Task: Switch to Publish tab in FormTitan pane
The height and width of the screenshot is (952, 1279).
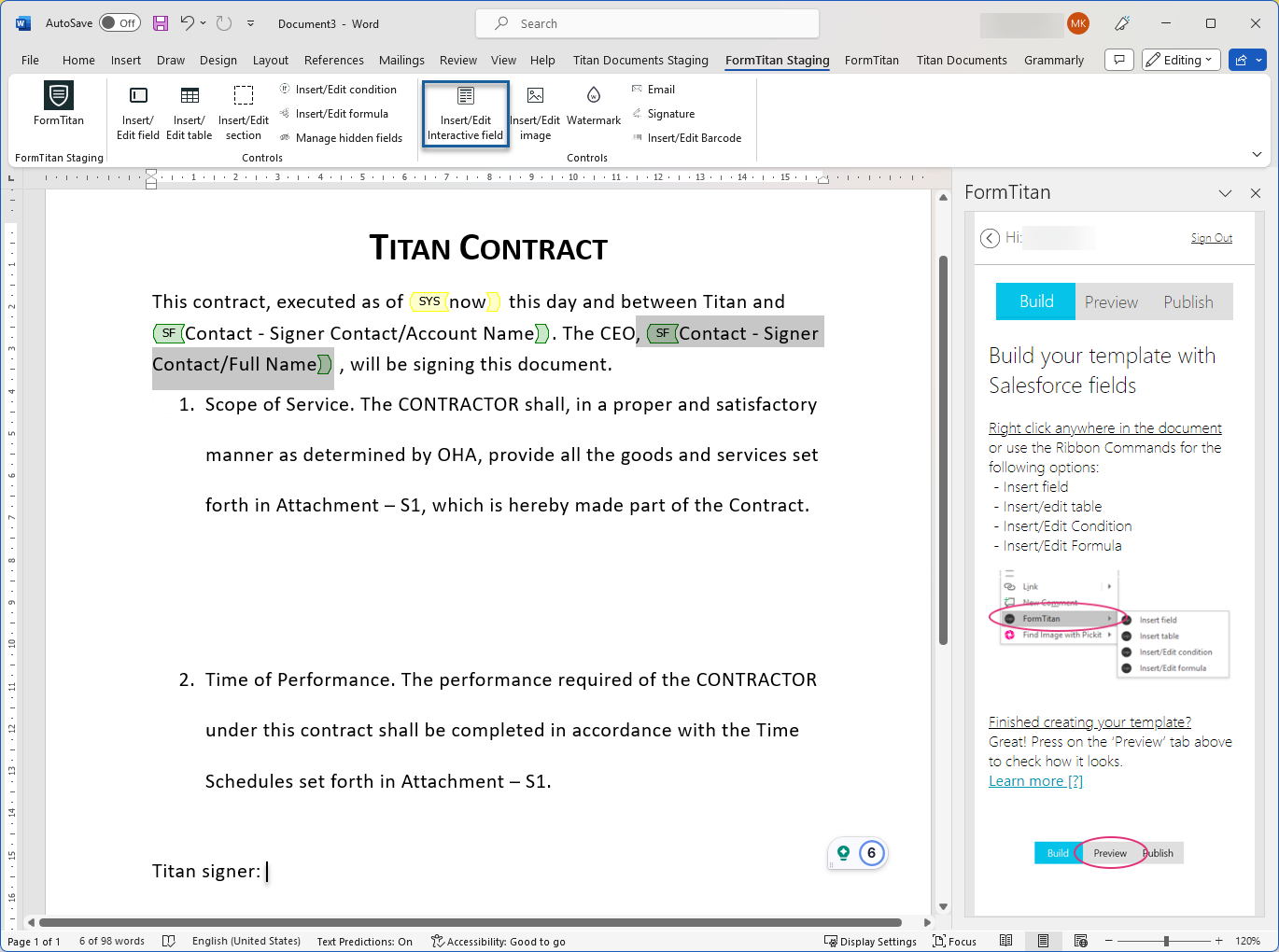Action: pyautogui.click(x=1188, y=301)
